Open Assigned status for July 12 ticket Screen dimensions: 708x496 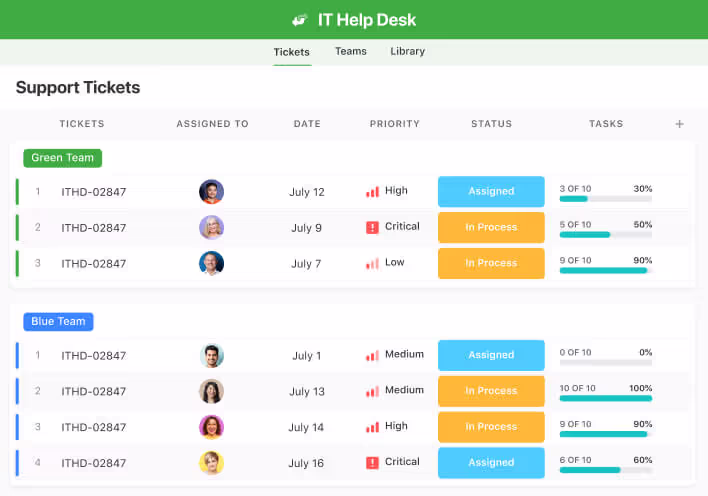point(491,192)
